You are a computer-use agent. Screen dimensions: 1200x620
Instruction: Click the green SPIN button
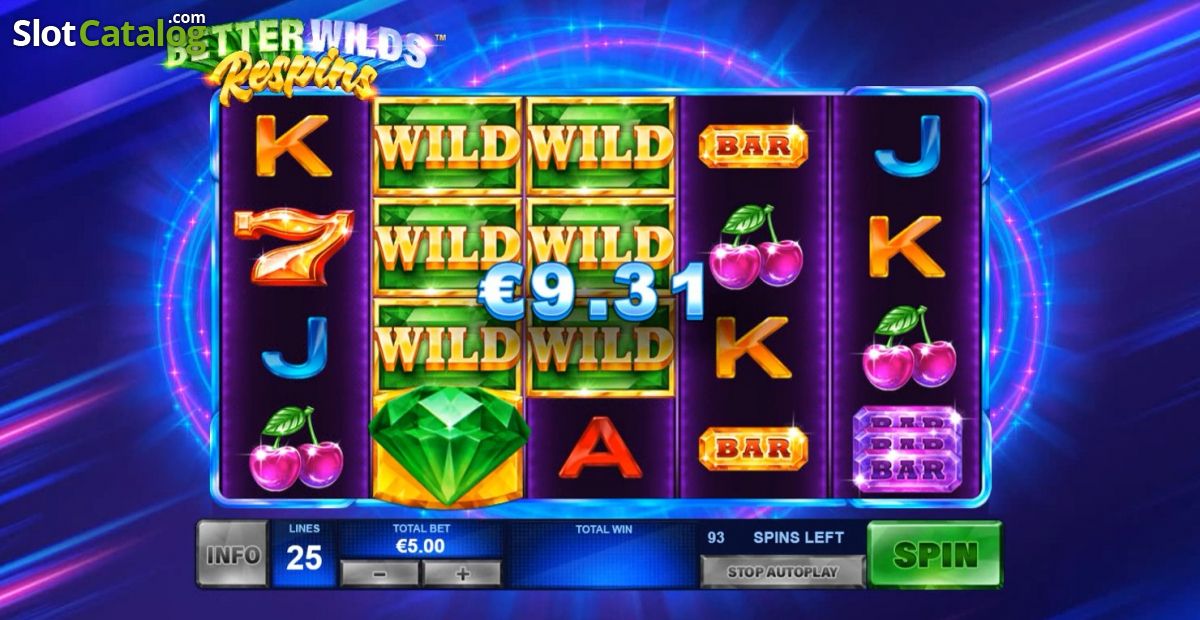934,554
